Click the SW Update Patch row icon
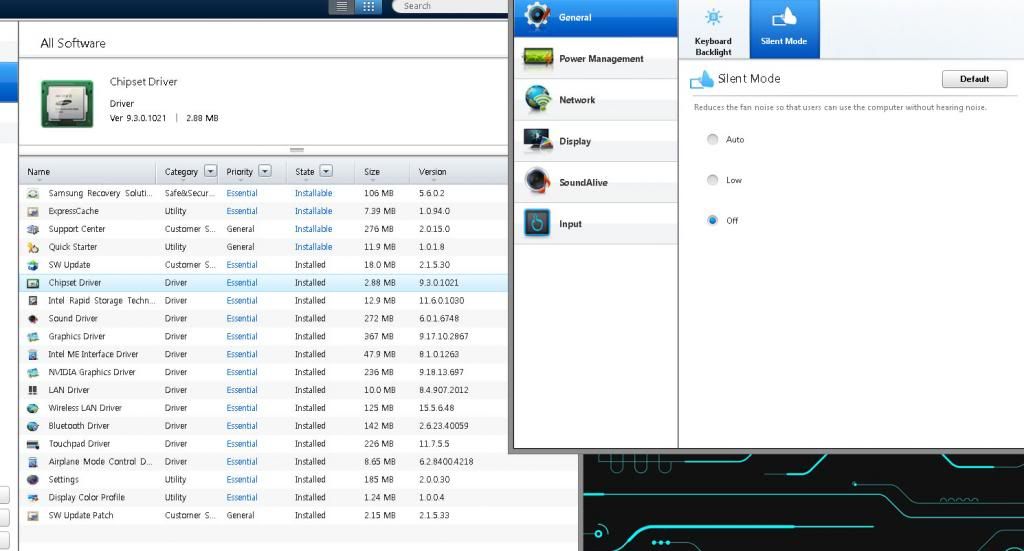The height and width of the screenshot is (551, 1024). click(33, 516)
